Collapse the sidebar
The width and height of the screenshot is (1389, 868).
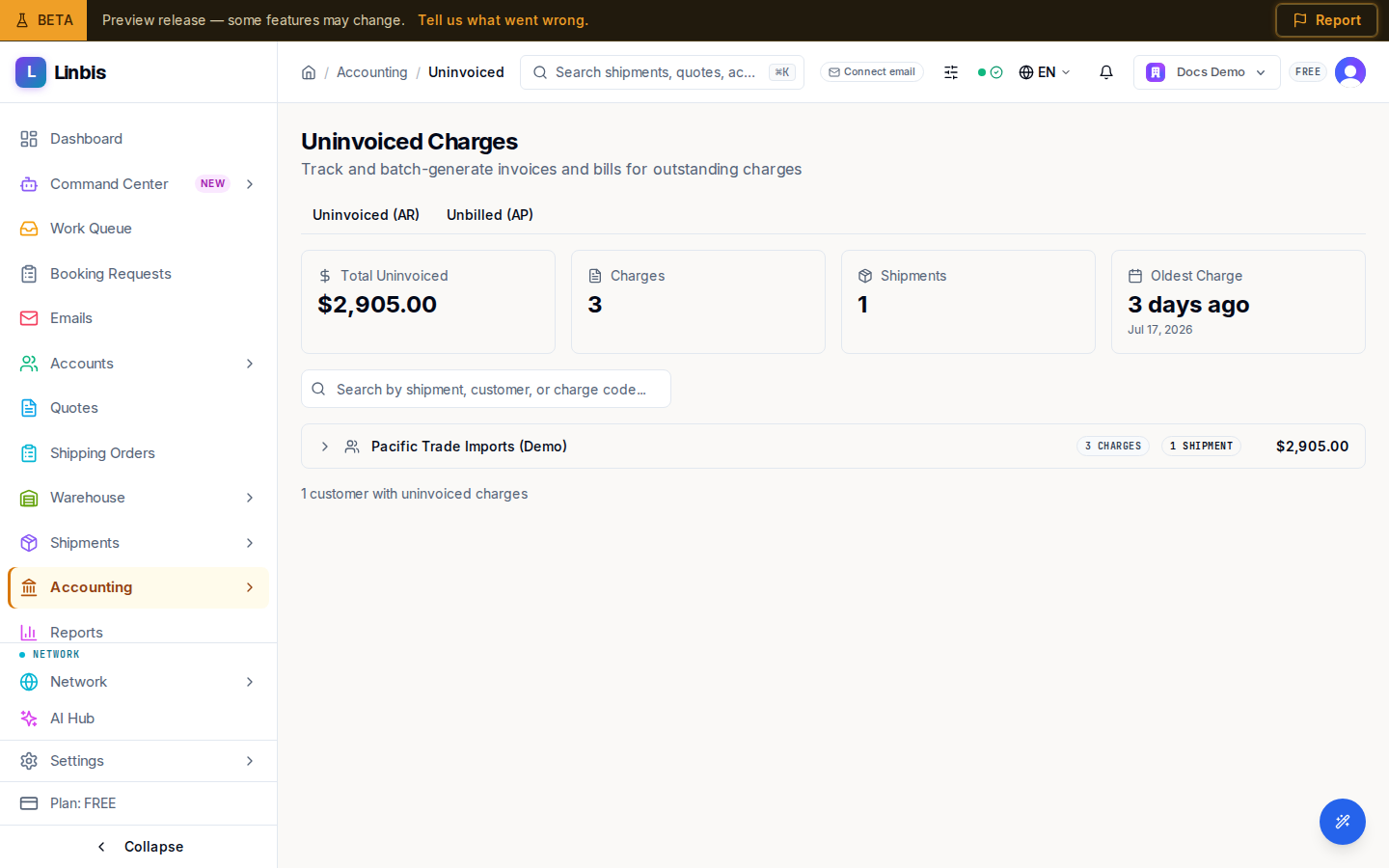138,847
